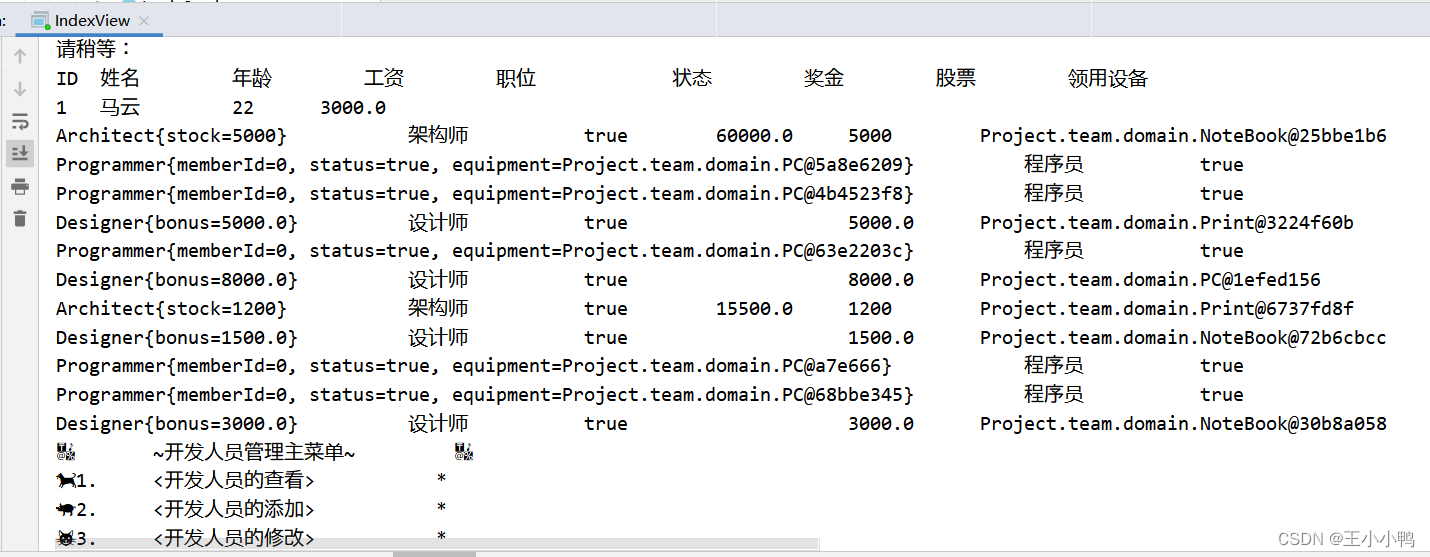
Task: Click the IndexView tab application icon
Action: pos(39,21)
